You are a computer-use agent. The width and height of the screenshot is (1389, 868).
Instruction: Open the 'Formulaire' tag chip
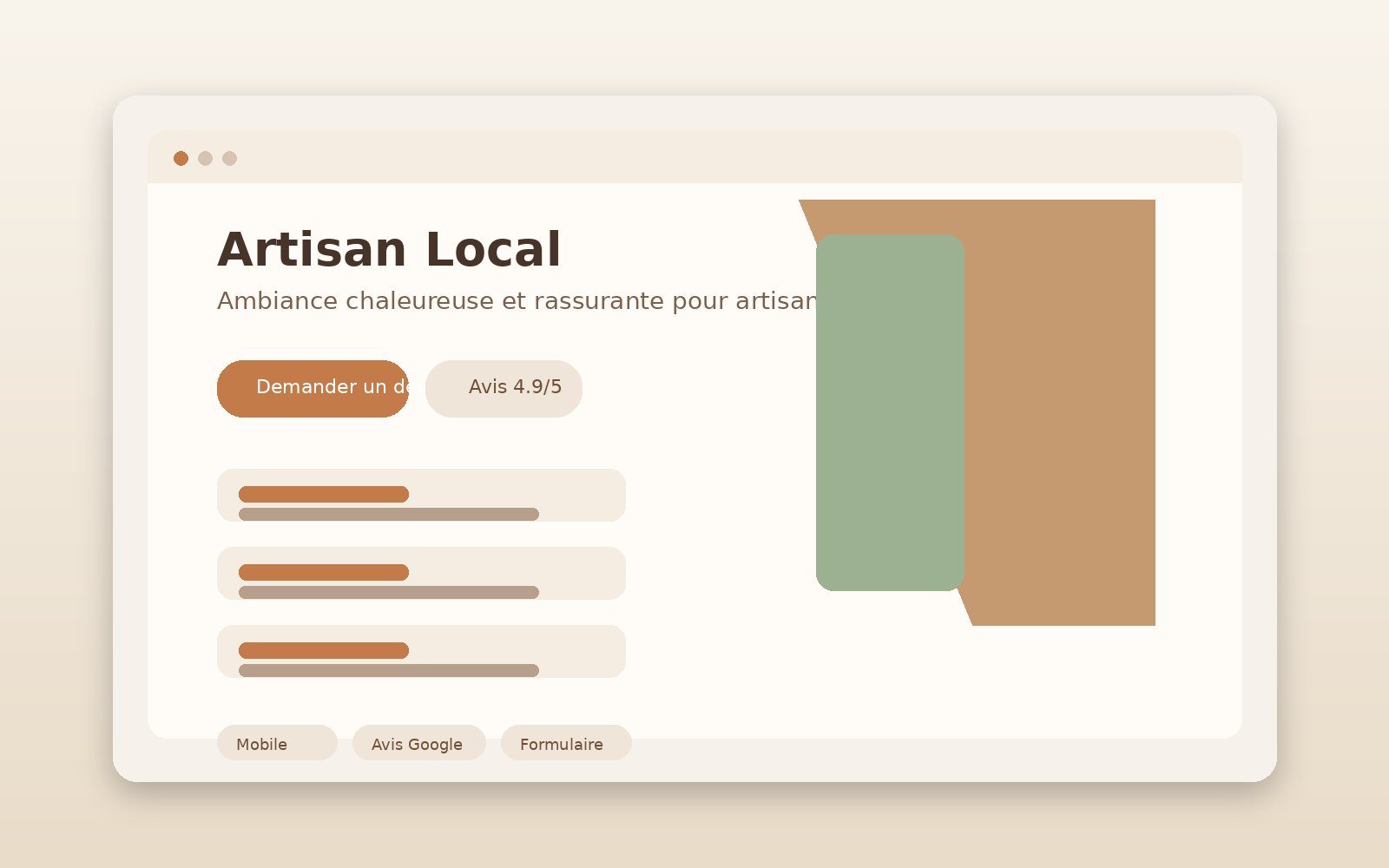coord(565,743)
